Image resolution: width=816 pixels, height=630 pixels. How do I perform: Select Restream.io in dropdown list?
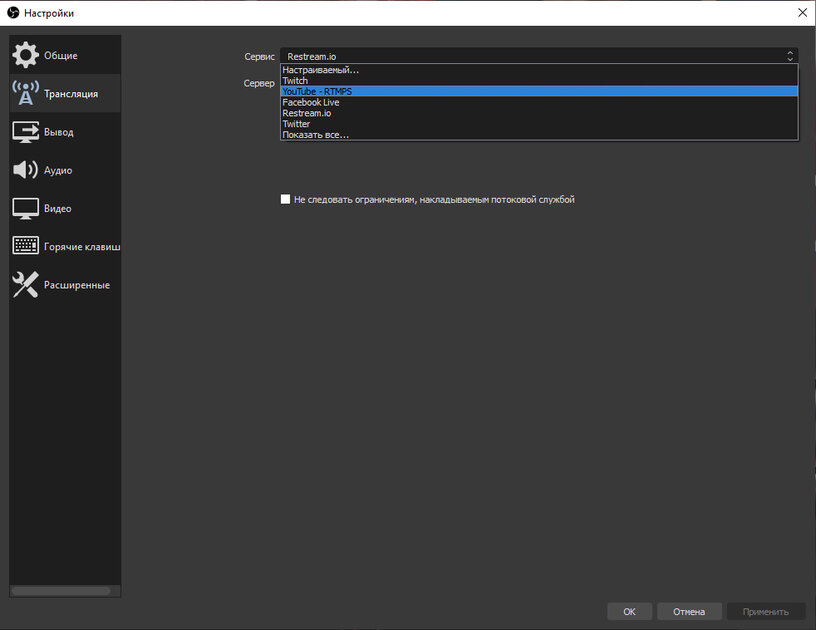pyautogui.click(x=539, y=113)
